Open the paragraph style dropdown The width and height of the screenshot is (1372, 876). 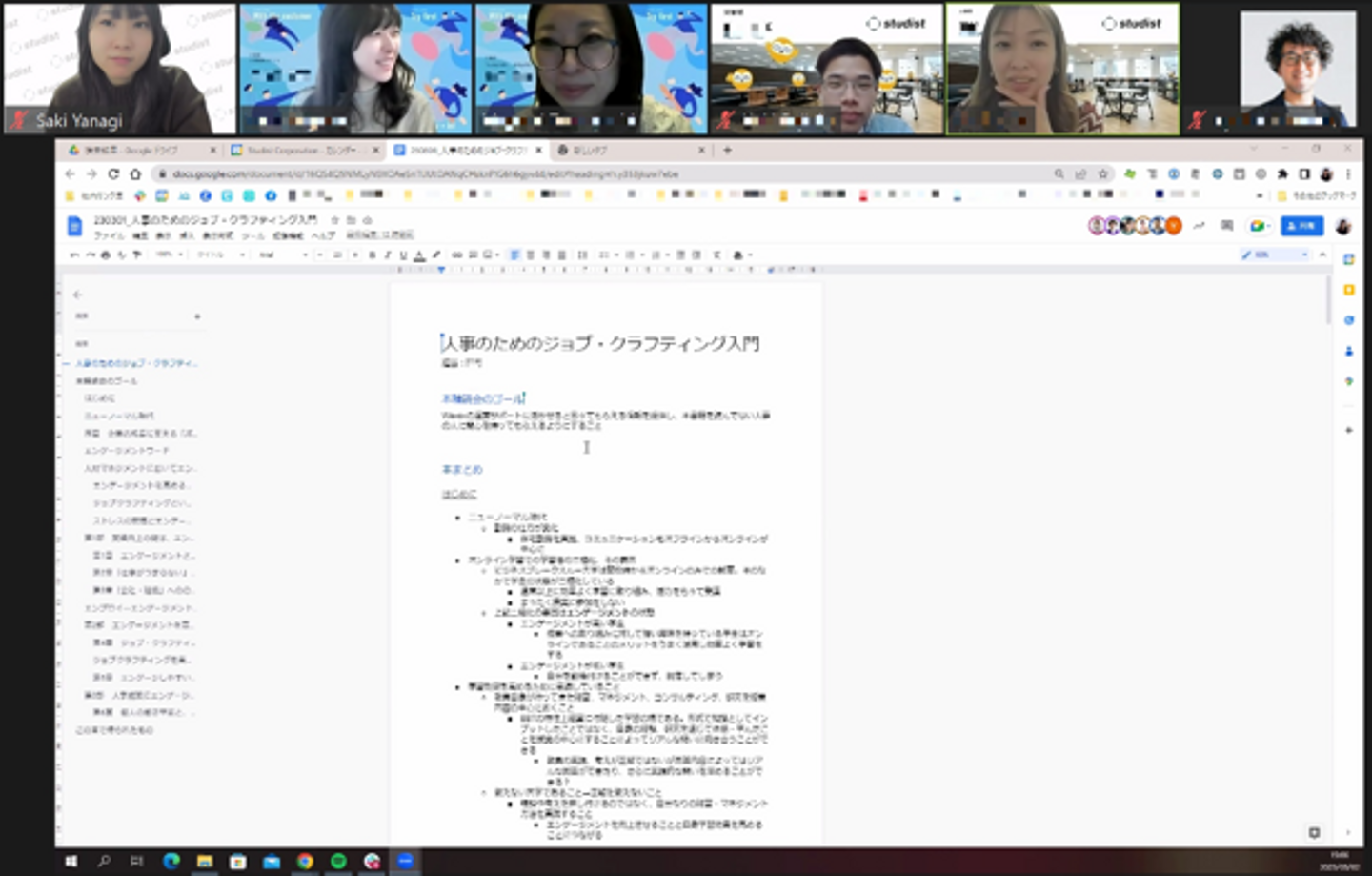(220, 255)
